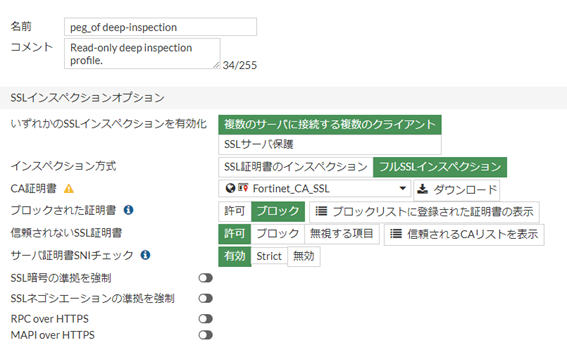Open the Fortinet_CA_SSL dropdown arrow

point(402,188)
